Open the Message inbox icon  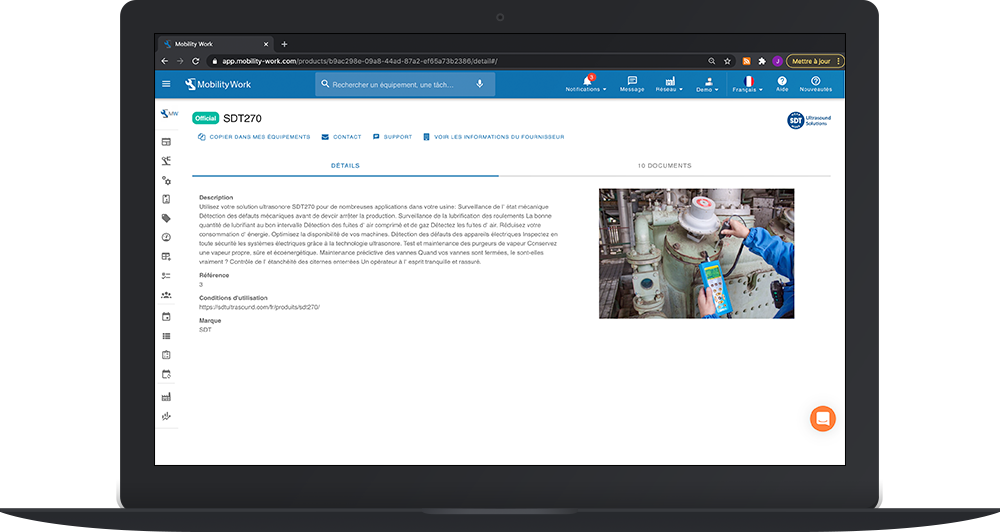point(632,84)
